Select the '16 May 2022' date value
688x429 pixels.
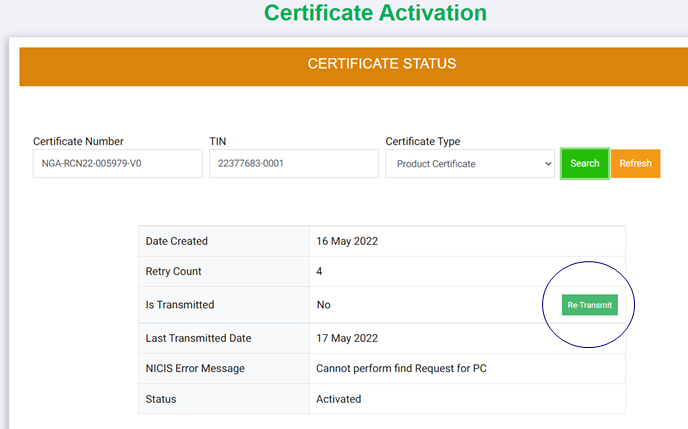point(347,241)
